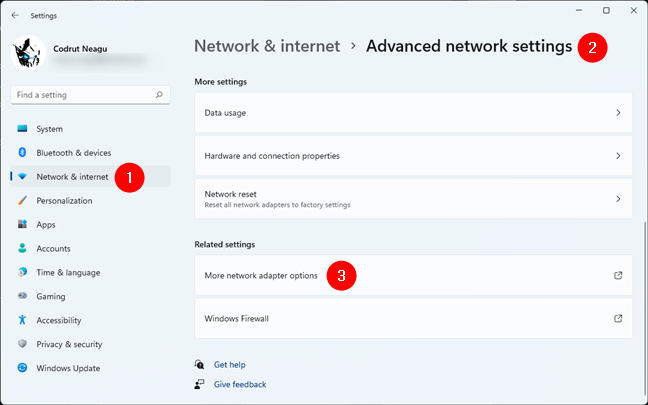This screenshot has width=648, height=405.
Task: Click the Give feedback icon
Action: coord(199,384)
